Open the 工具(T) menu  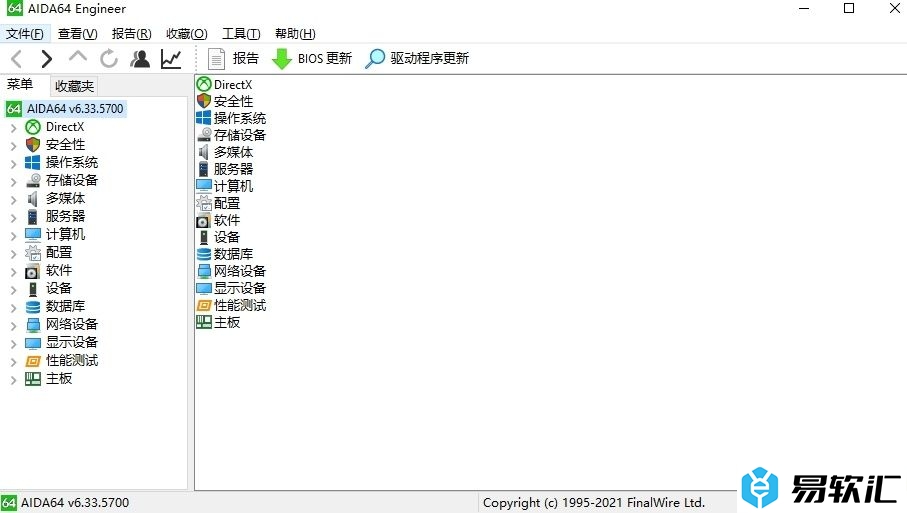pos(241,34)
